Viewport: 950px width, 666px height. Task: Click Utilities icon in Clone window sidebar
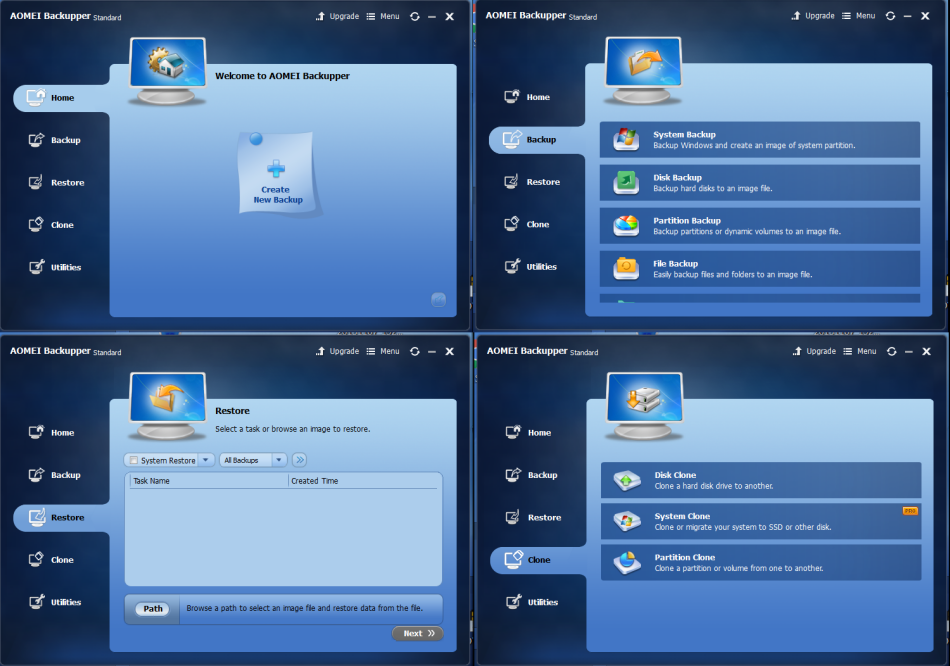pos(513,602)
